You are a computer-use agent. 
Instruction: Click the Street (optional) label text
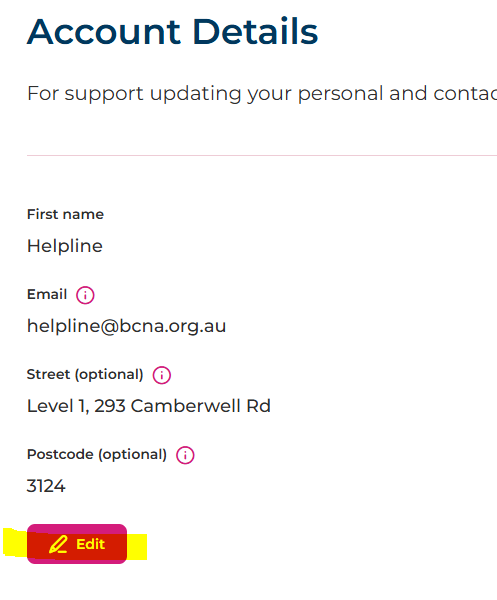pyautogui.click(x=85, y=374)
